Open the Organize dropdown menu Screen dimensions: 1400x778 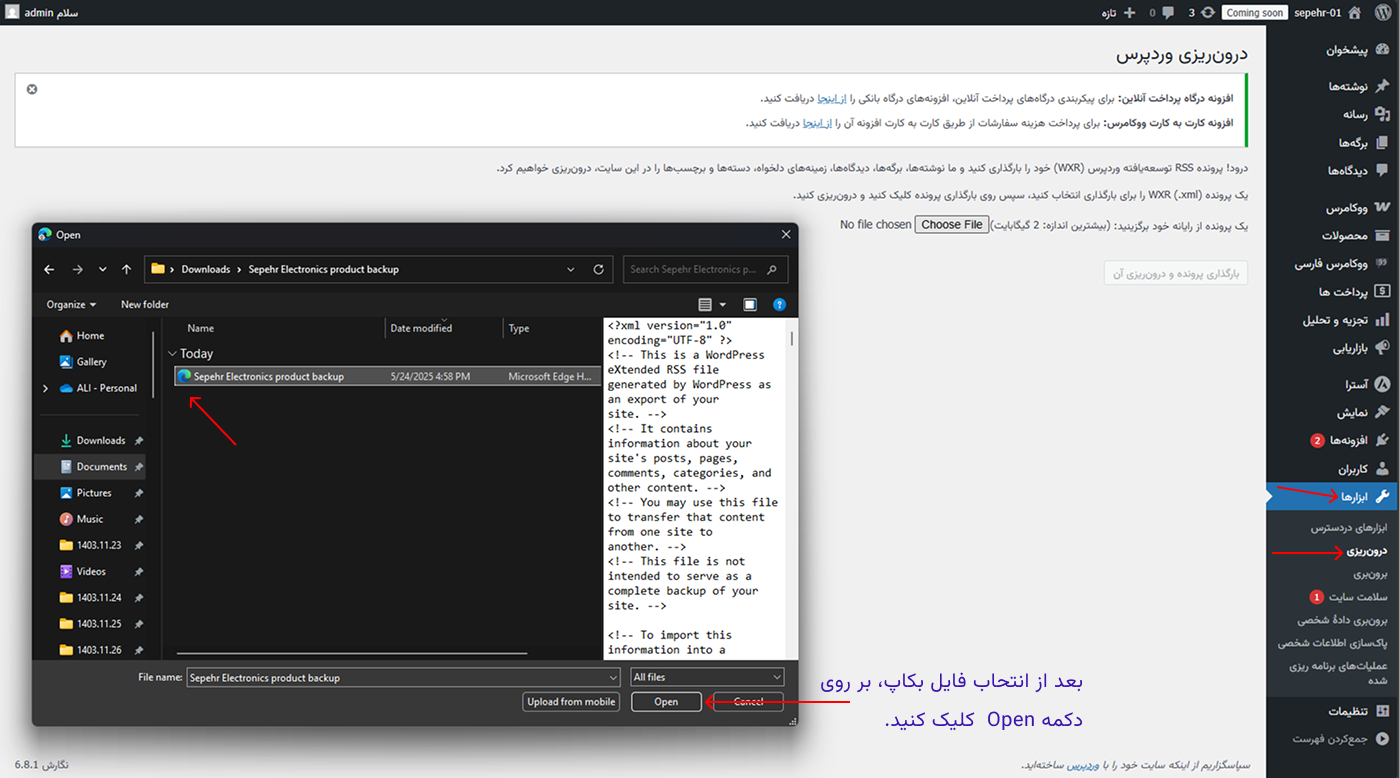(x=71, y=305)
